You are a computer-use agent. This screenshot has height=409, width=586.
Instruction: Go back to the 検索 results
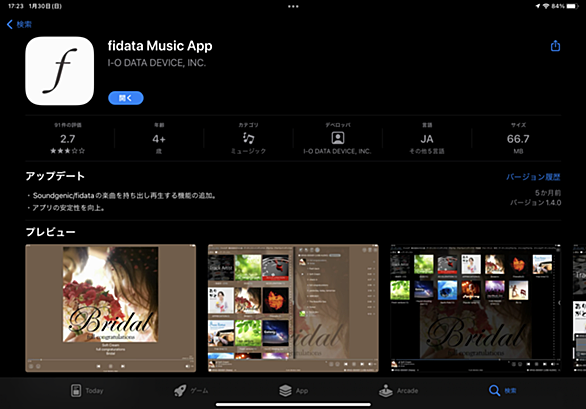pos(19,24)
